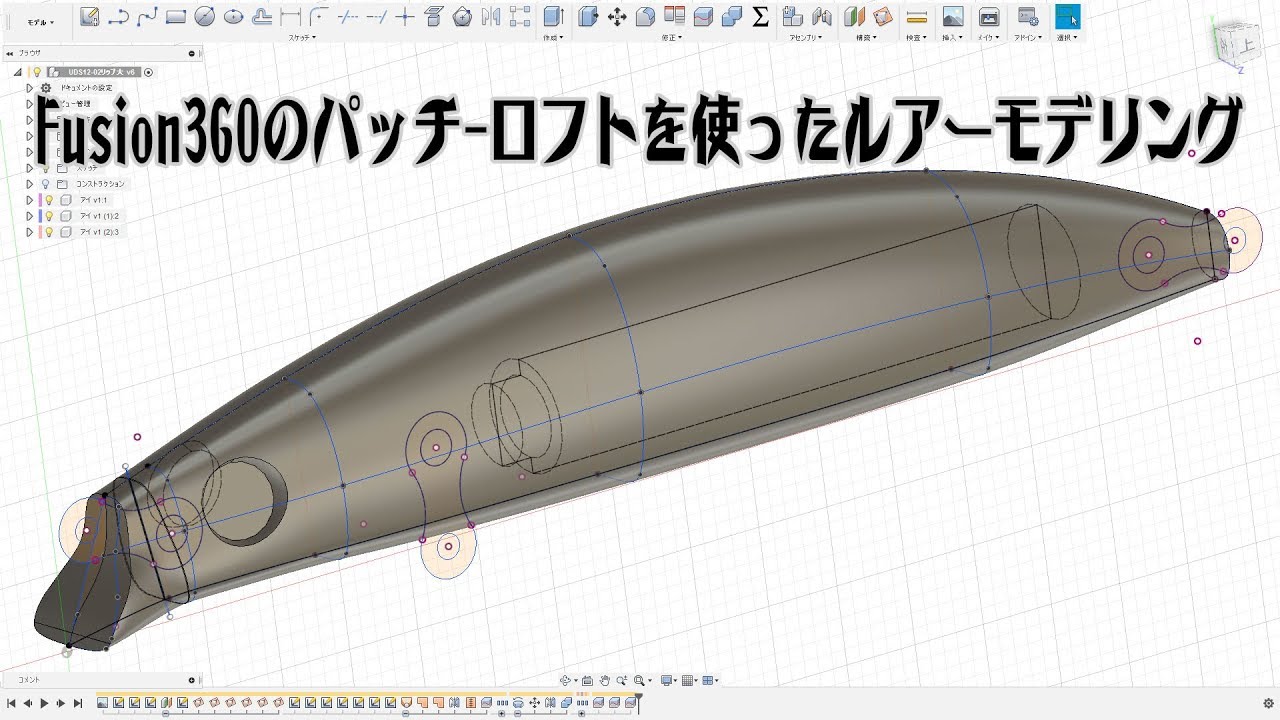Toggle visibility bulb for コンストラクション folder
1280x720 pixels.
45,184
